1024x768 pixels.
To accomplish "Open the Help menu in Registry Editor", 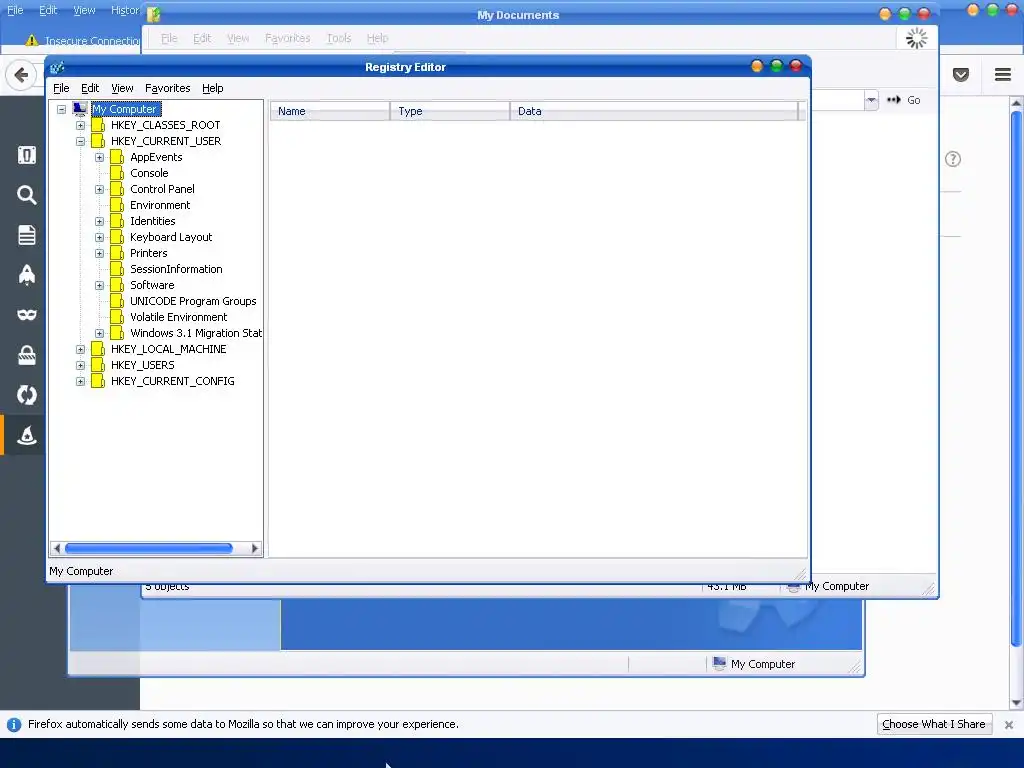I will click(212, 88).
